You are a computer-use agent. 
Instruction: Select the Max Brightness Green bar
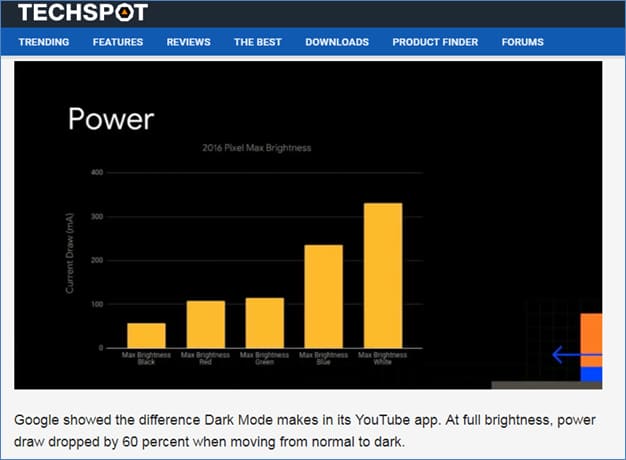(265, 323)
